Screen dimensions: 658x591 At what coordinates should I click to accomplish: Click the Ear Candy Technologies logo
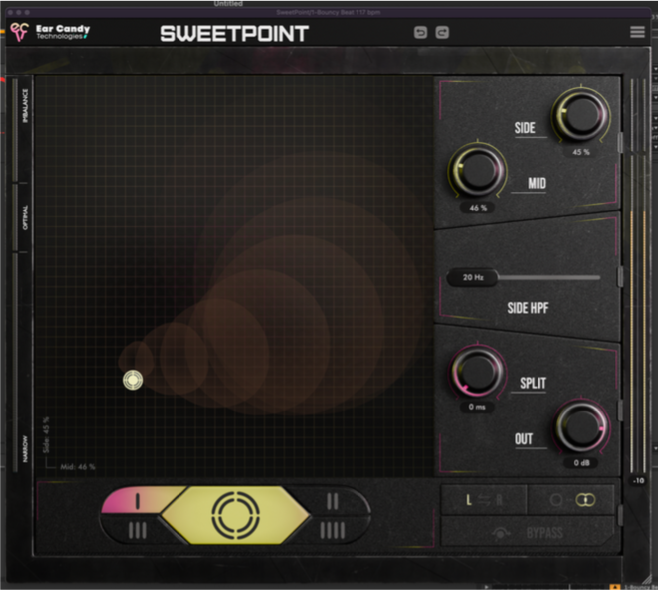click(x=50, y=32)
